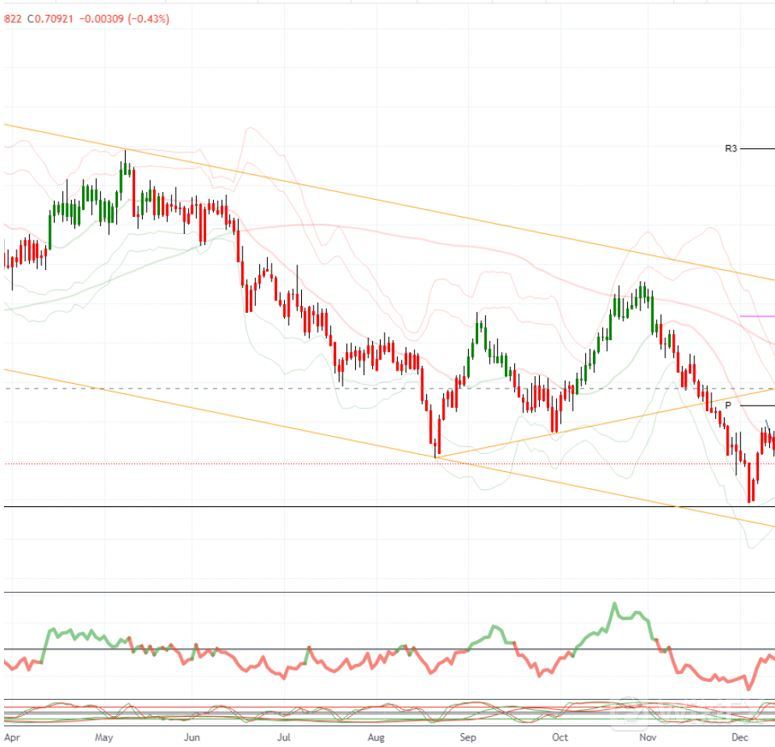This screenshot has width=775, height=747.
Task: Click the May label on time axis
Action: 102,736
